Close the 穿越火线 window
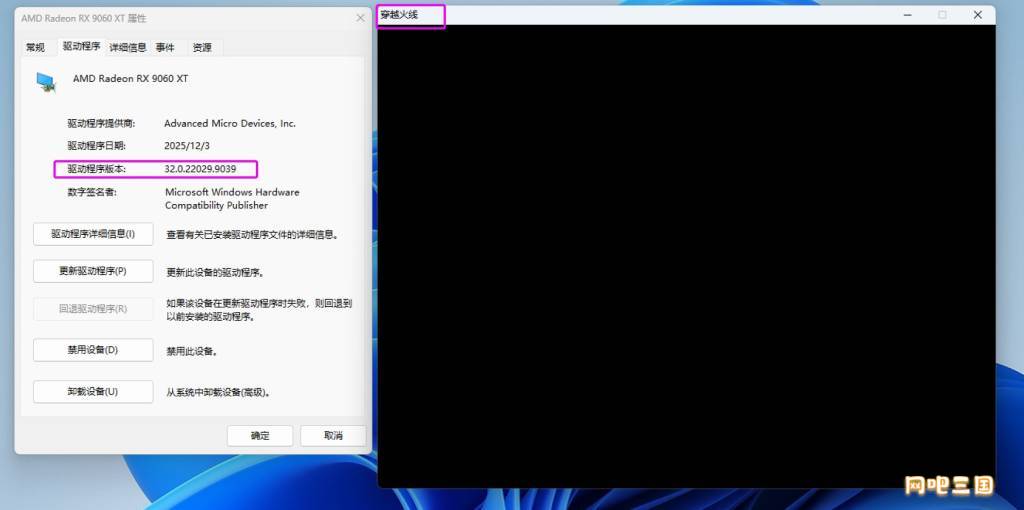The height and width of the screenshot is (510, 1024). (978, 15)
